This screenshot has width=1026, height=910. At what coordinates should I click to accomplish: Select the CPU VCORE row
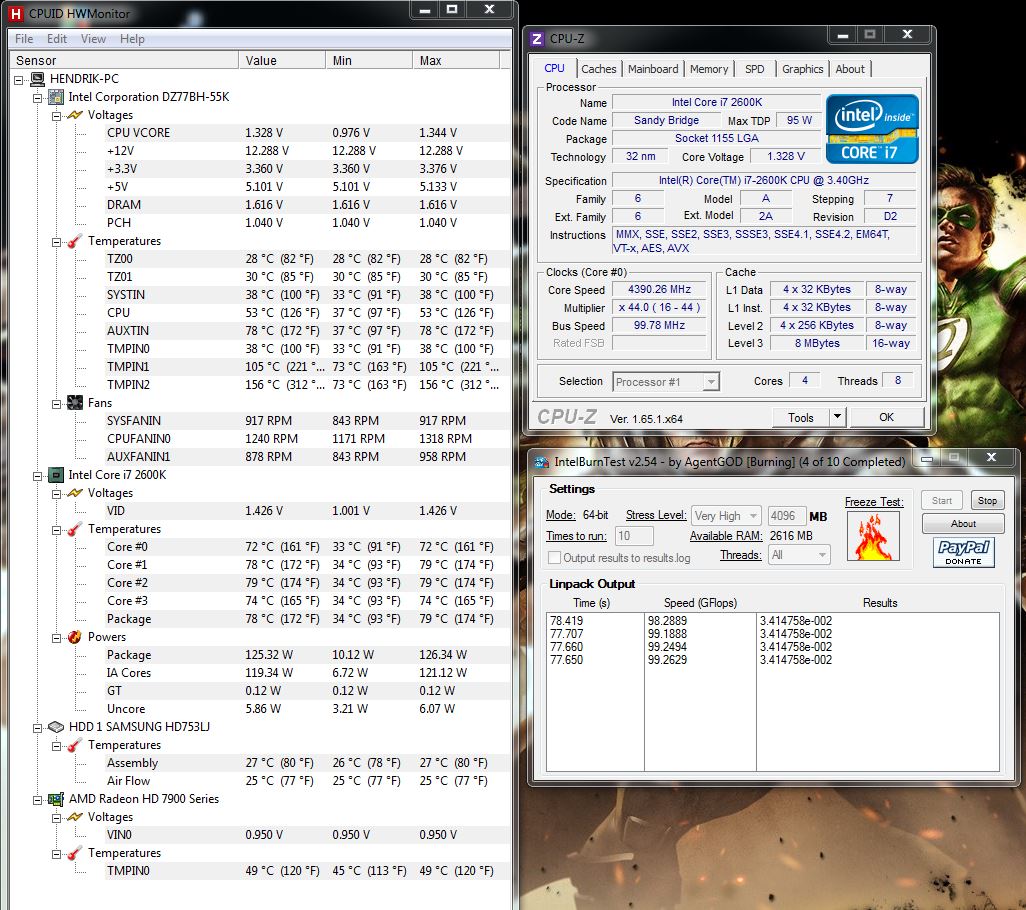tap(308, 133)
